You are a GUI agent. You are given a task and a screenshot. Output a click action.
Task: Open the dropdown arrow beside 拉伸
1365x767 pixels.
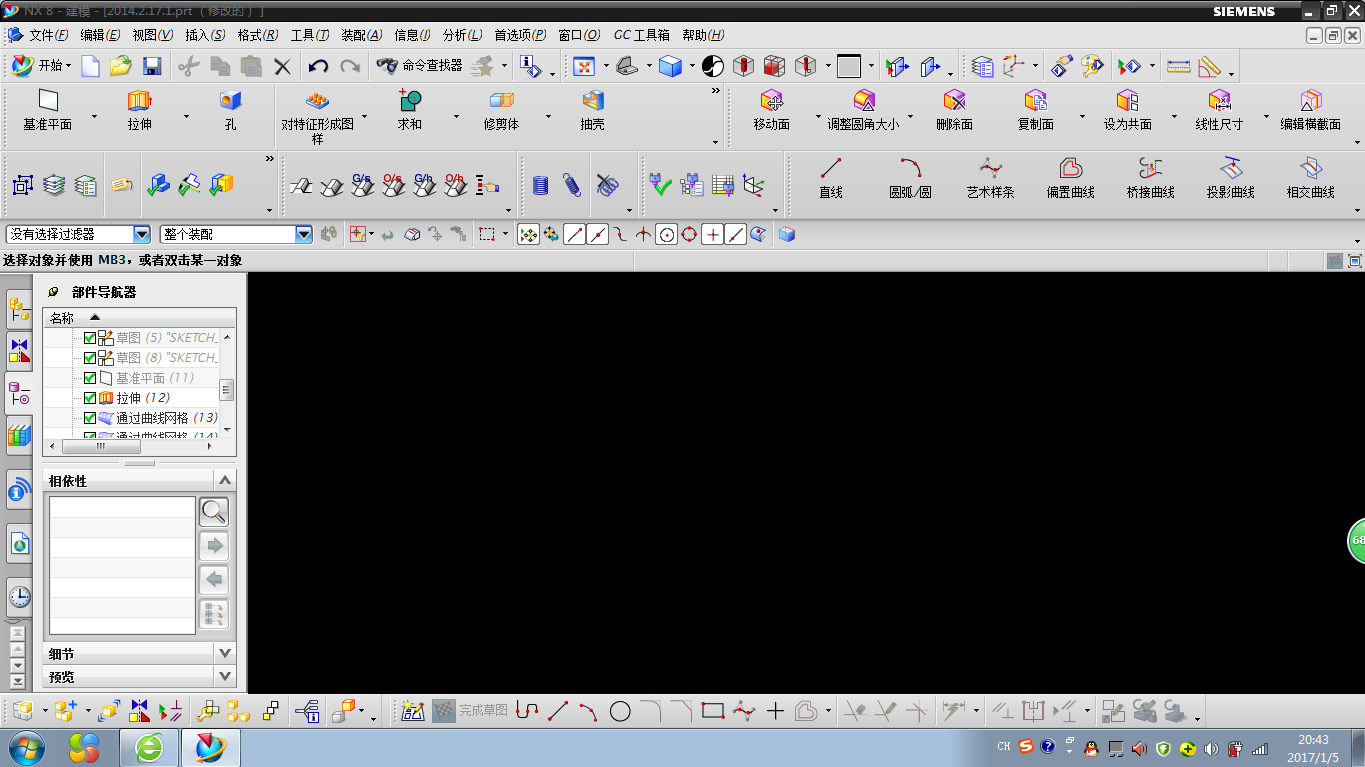coord(185,117)
